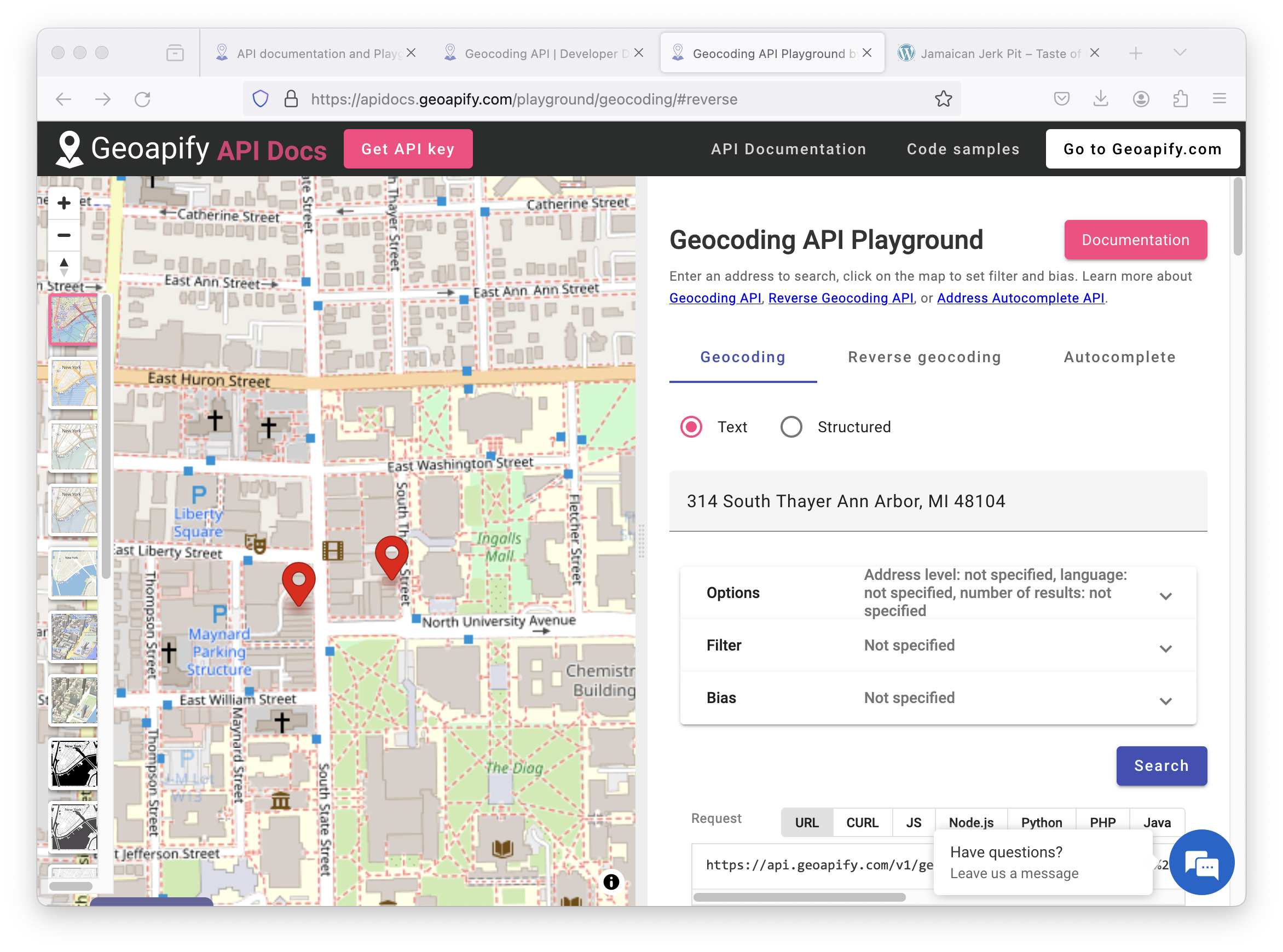Bookmark this page with star icon
Image resolution: width=1283 pixels, height=952 pixels.
pos(943,99)
